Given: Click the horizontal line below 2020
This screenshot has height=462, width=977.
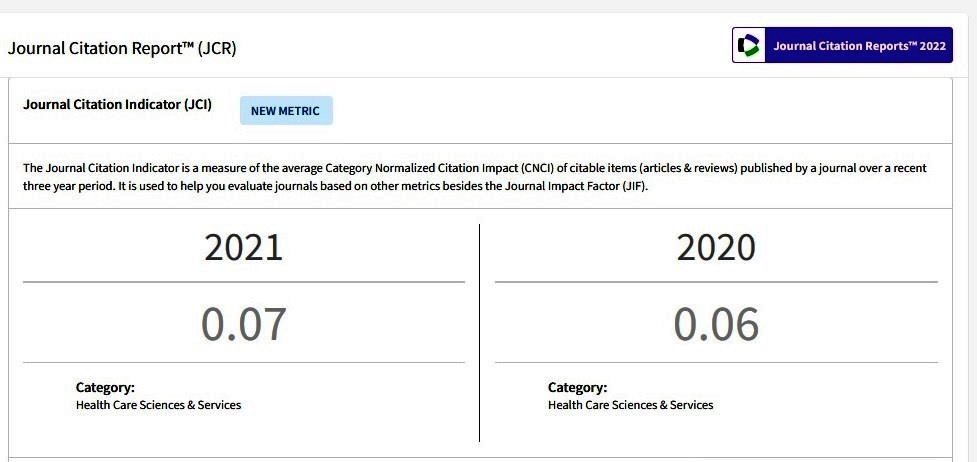Looking at the screenshot, I should pyautogui.click(x=716, y=282).
